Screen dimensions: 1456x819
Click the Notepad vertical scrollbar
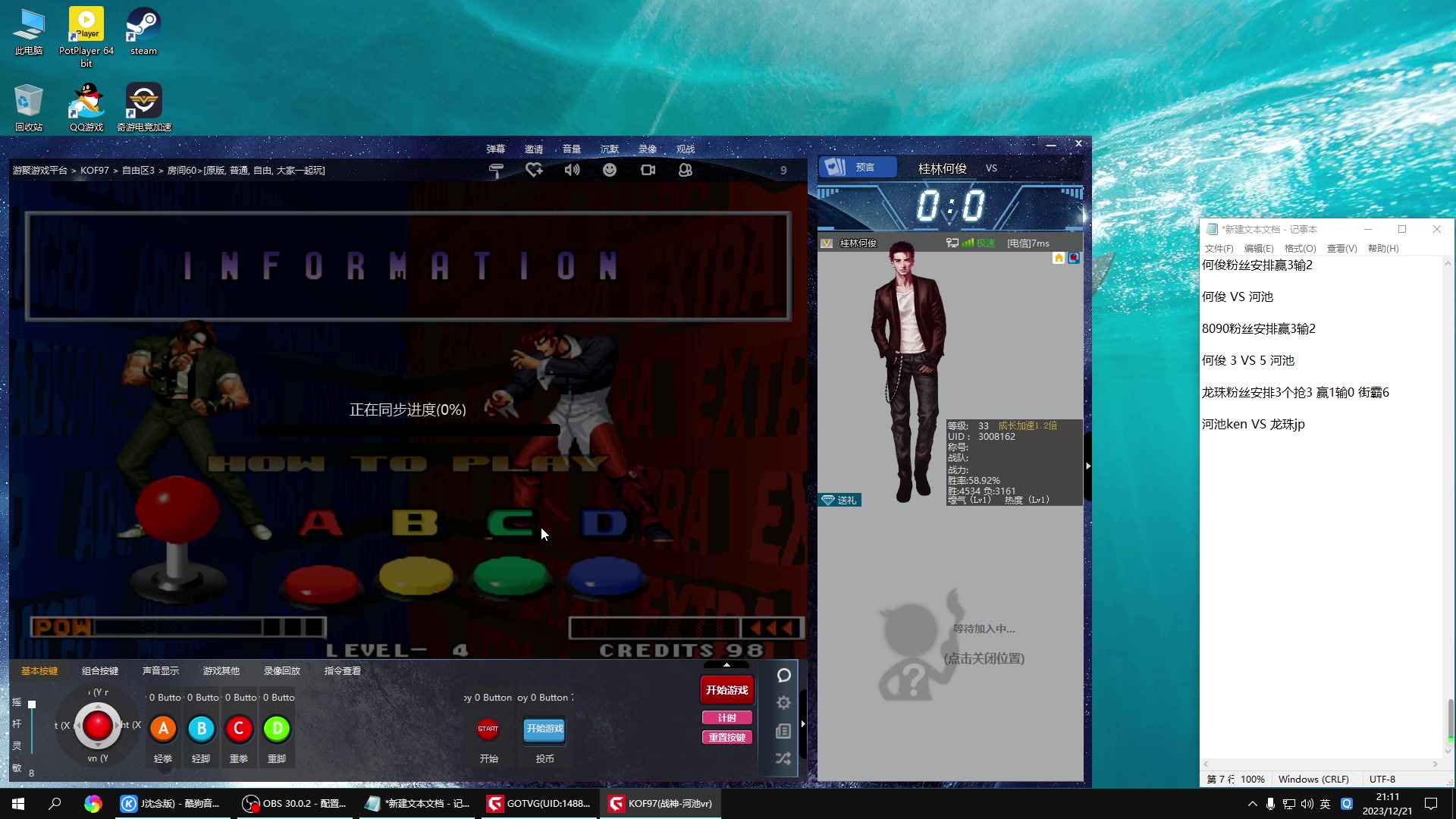coord(1449,507)
